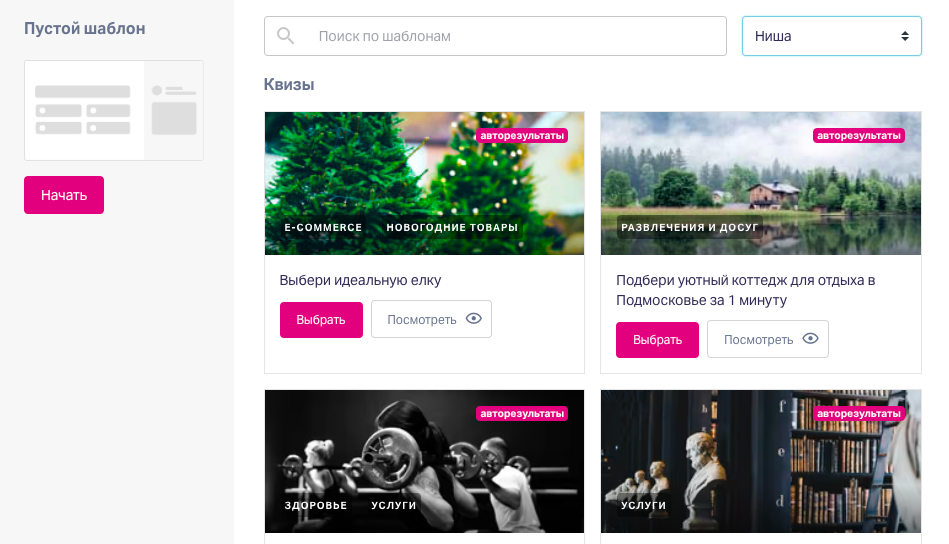Click the ЗДОРОВЬЕ tag on gym image
949x544 pixels.
pos(316,505)
